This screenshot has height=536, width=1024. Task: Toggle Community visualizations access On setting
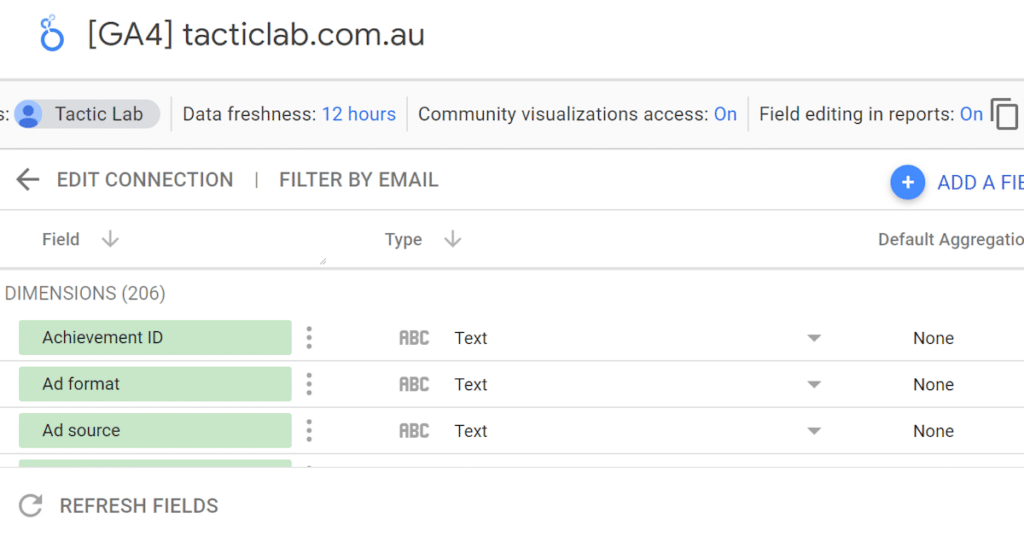(x=725, y=114)
